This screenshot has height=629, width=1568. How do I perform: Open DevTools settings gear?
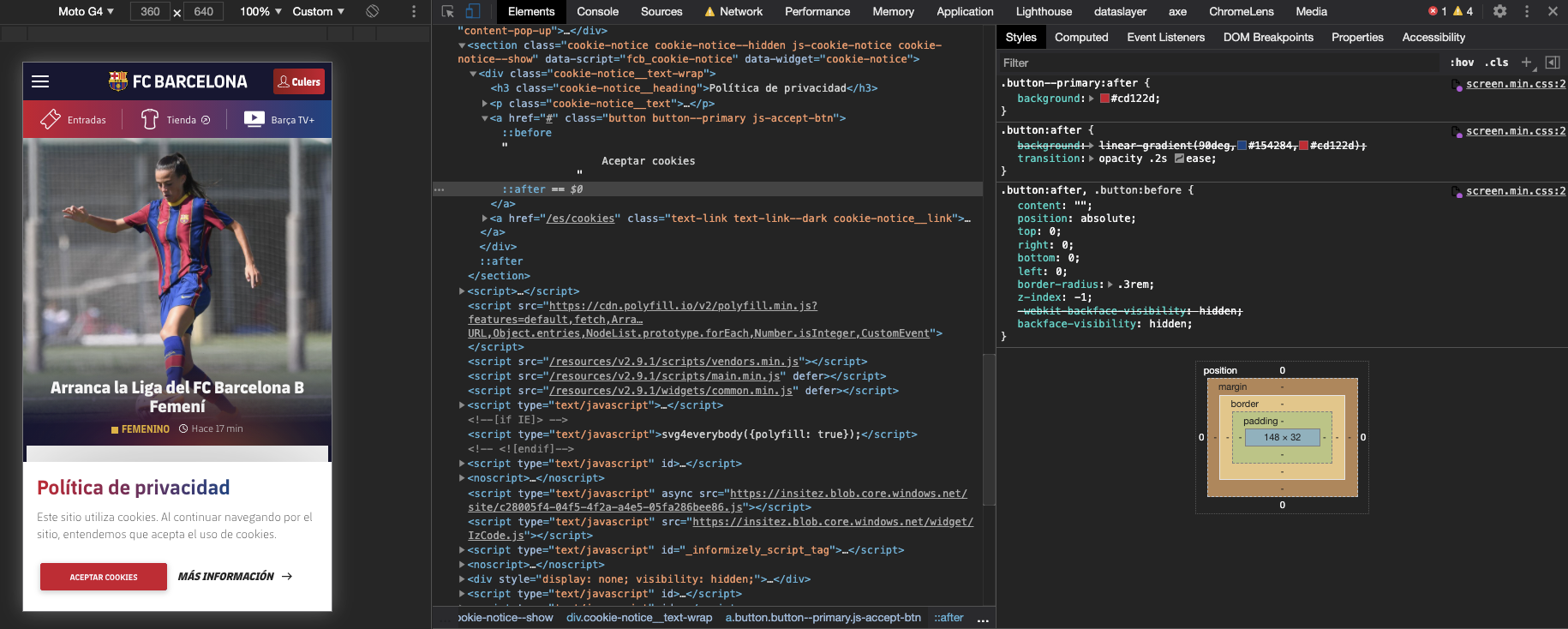click(1499, 11)
